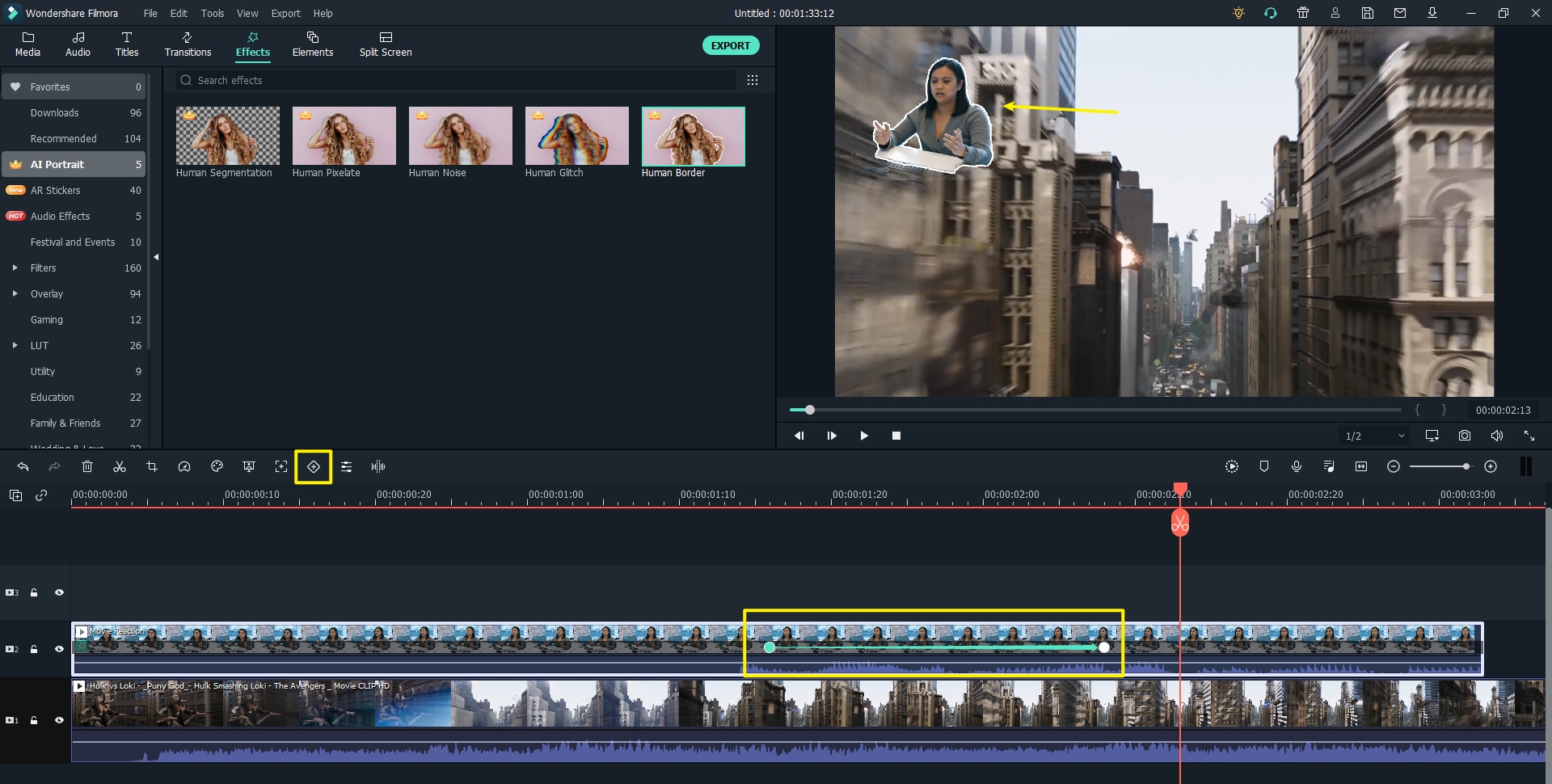This screenshot has width=1552, height=784.
Task: Click the Add track manager icon
Action: tap(15, 495)
